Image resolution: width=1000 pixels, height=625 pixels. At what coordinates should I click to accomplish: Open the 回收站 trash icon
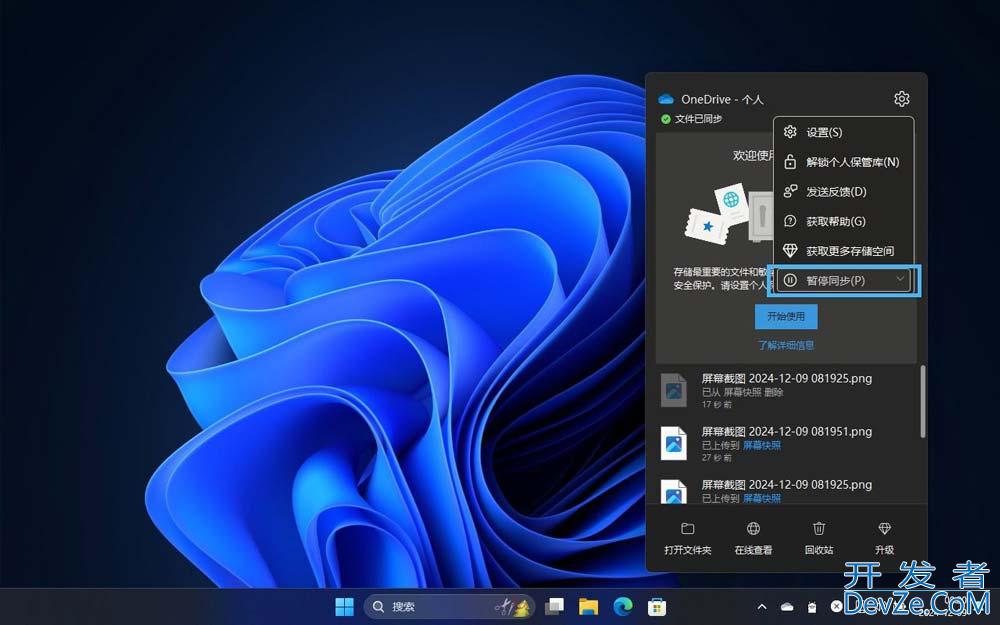(x=819, y=529)
